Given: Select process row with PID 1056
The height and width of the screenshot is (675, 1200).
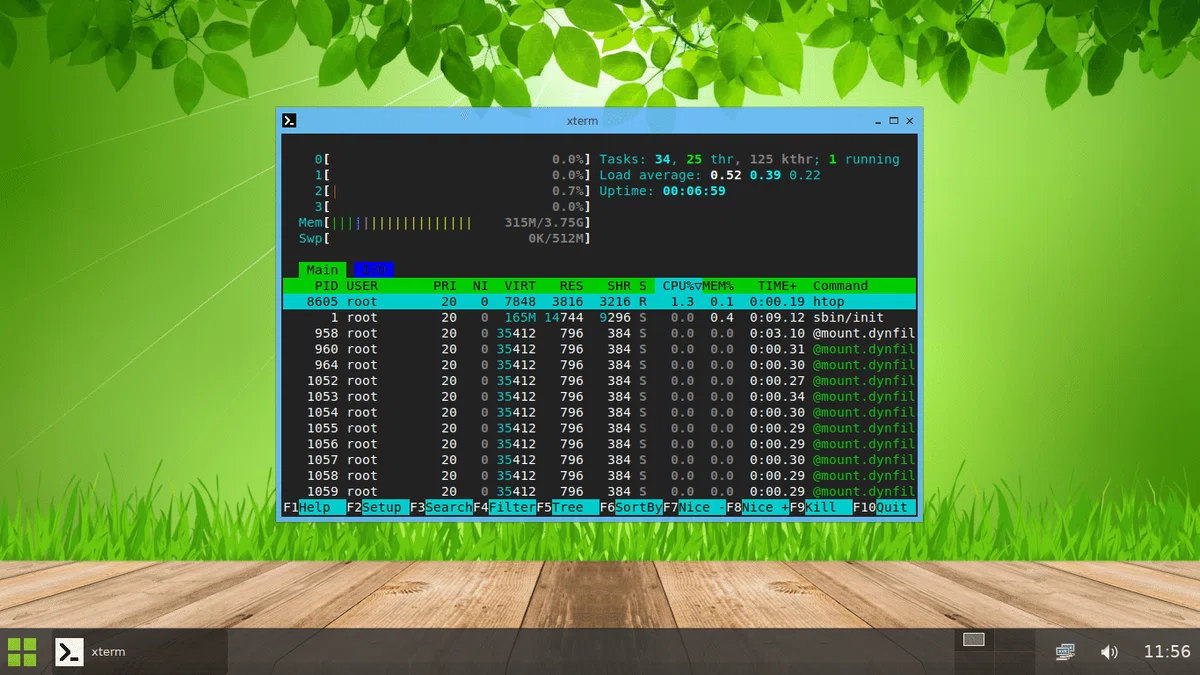Looking at the screenshot, I should (x=599, y=444).
